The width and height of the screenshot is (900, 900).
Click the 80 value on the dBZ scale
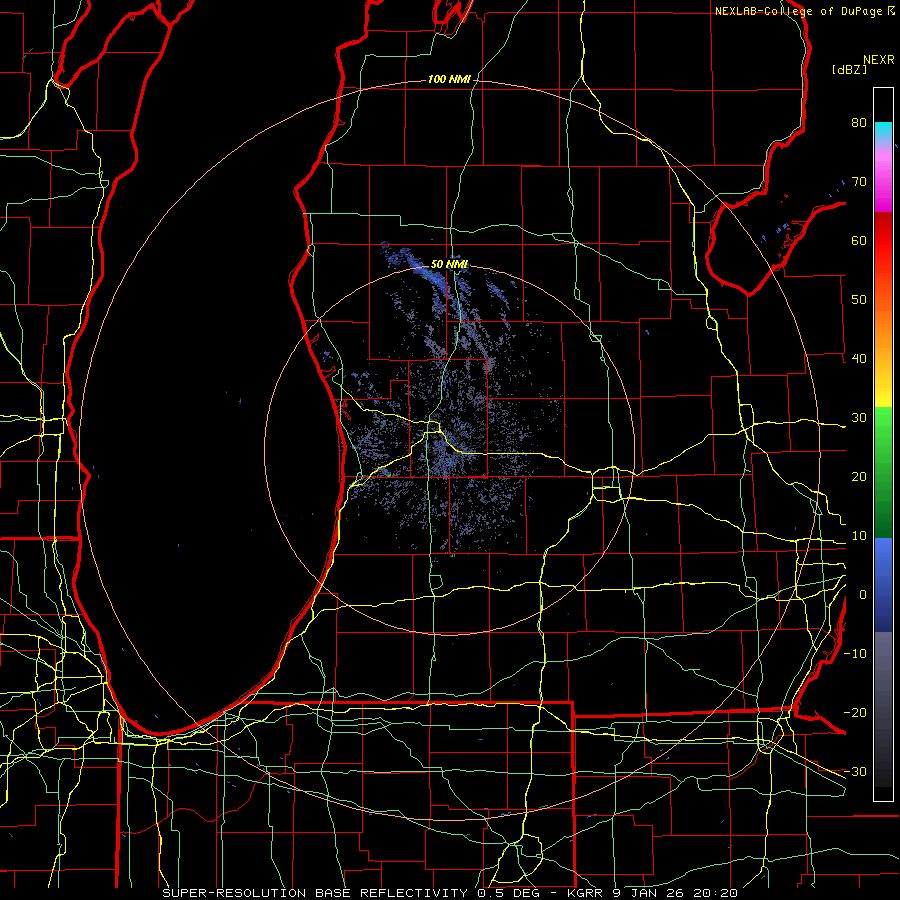point(859,122)
